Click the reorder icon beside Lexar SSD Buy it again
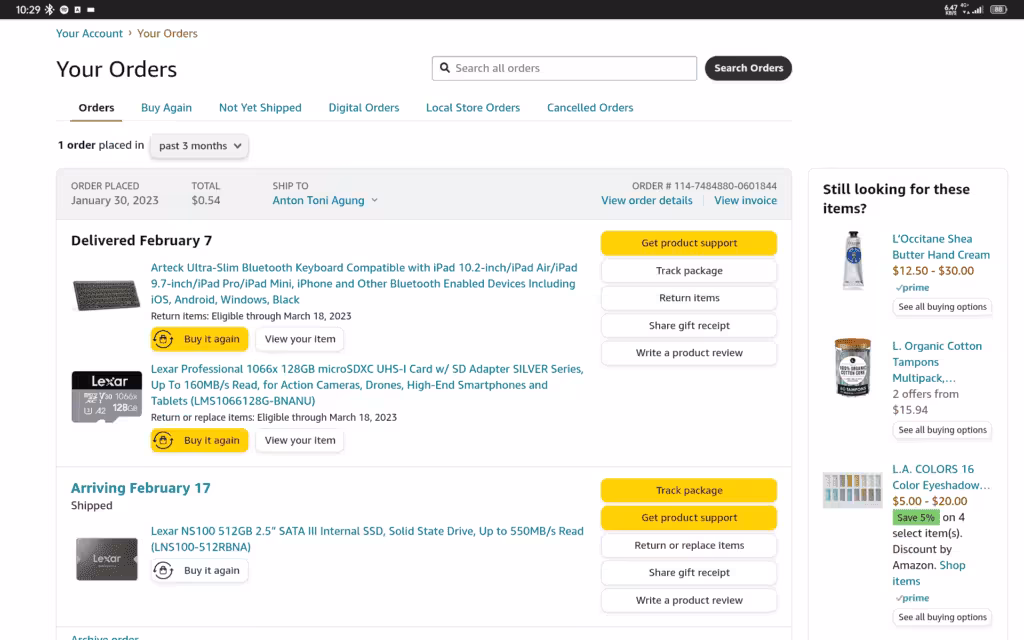1024x640 pixels. click(163, 570)
